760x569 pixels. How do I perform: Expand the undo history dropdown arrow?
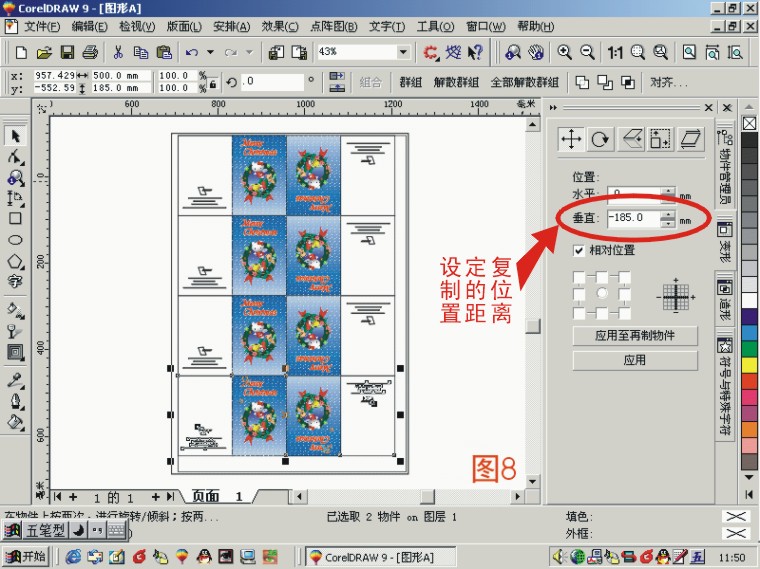click(210, 52)
